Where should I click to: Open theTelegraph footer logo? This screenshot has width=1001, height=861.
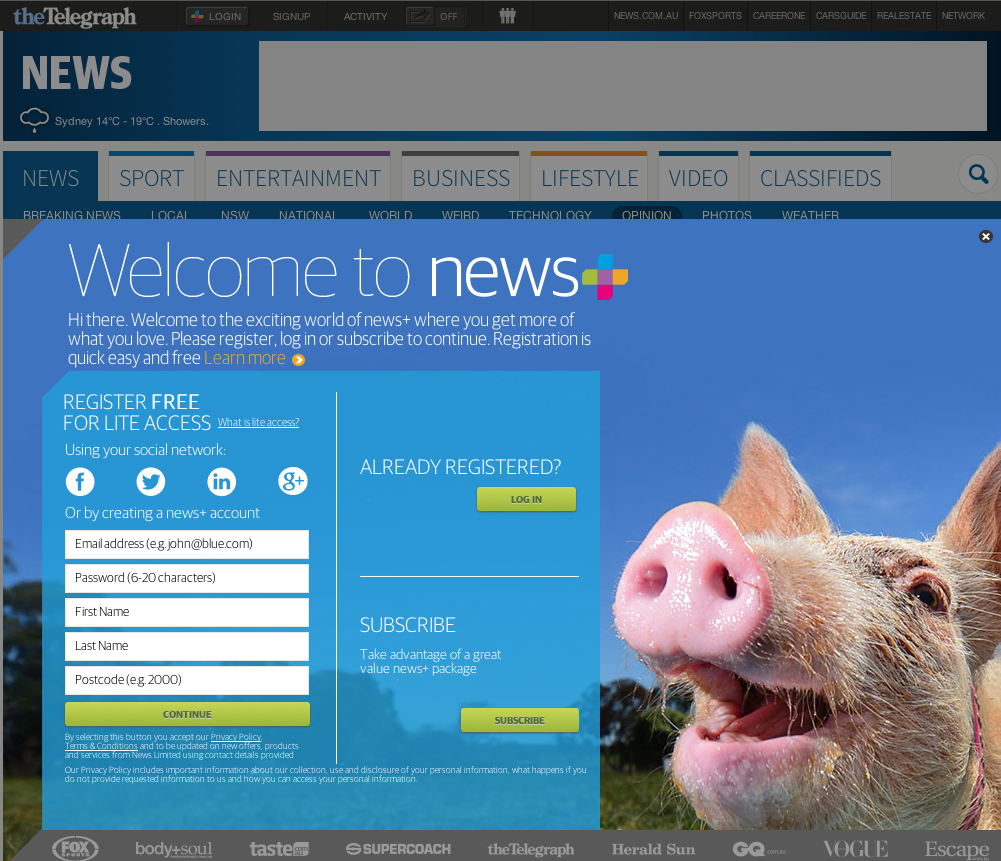click(531, 850)
